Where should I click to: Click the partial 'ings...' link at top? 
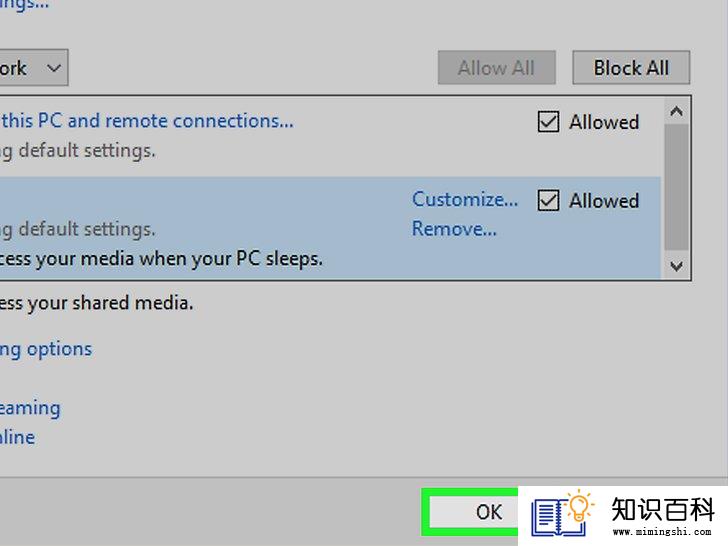pyautogui.click(x=24, y=6)
